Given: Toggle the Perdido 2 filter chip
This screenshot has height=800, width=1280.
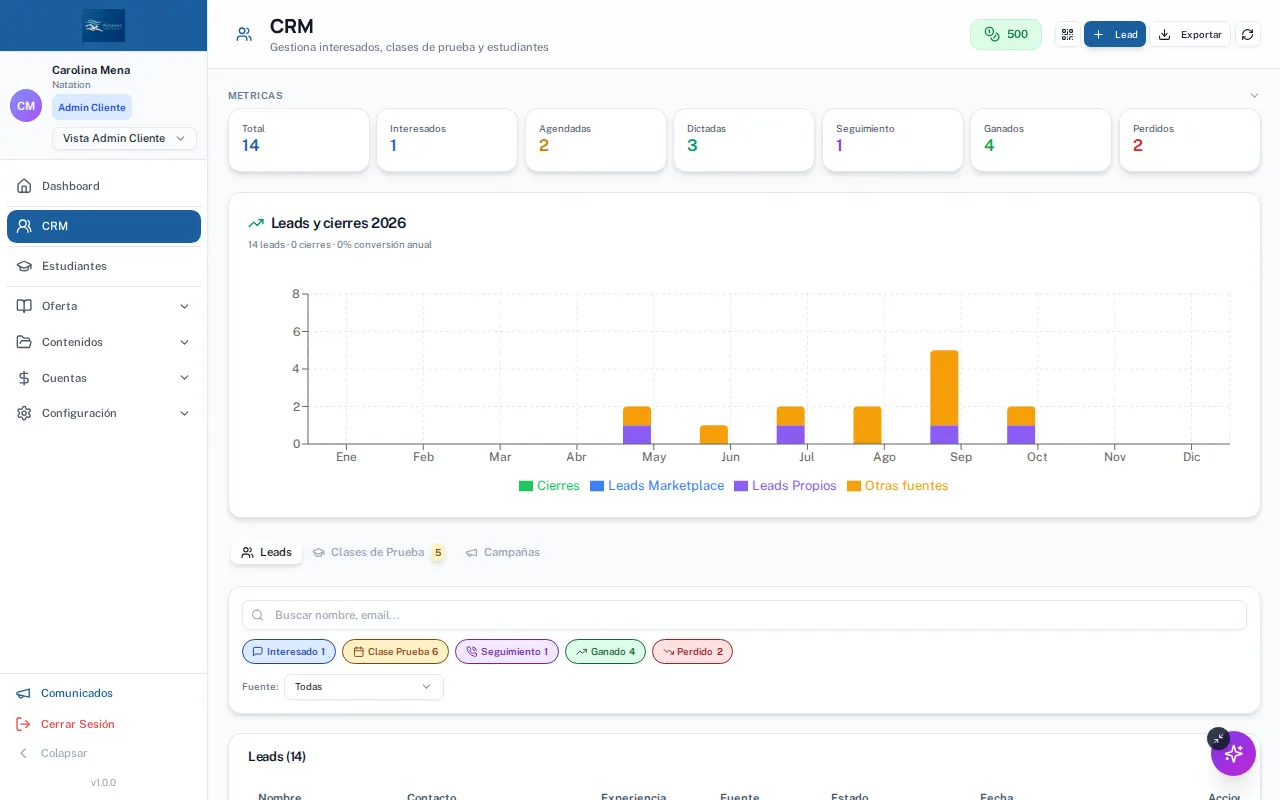Looking at the screenshot, I should coord(693,652).
